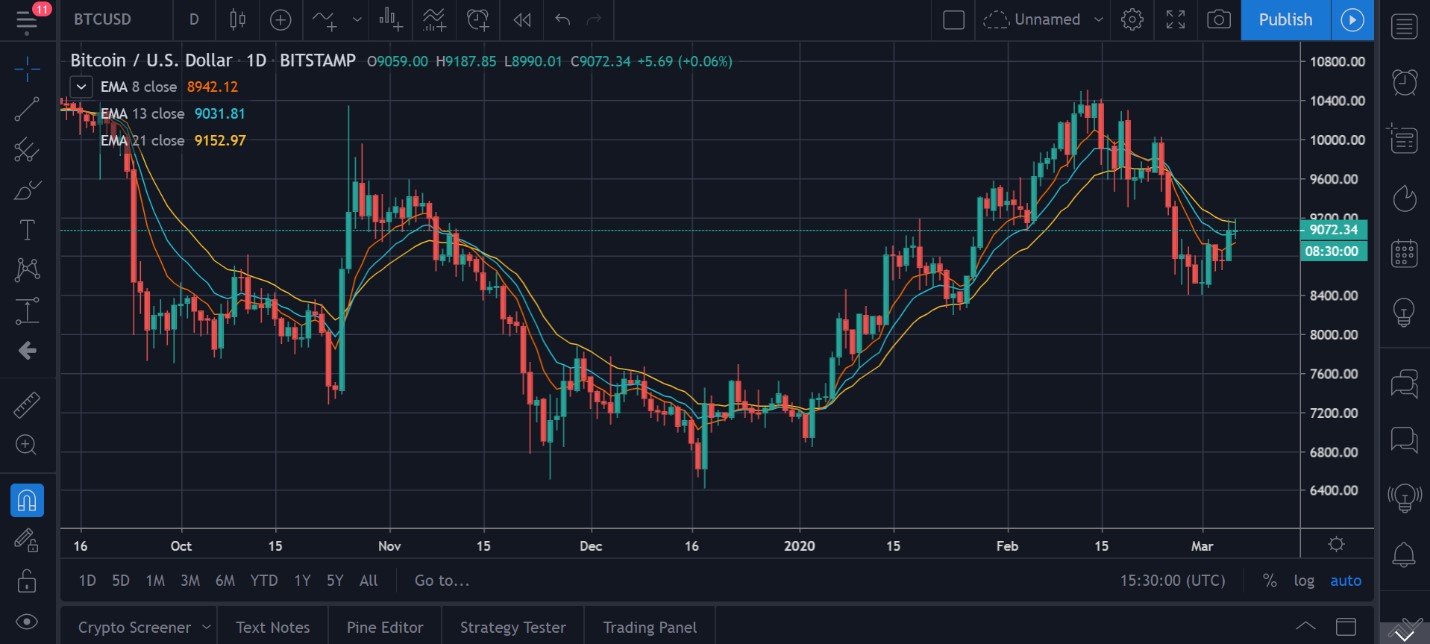The height and width of the screenshot is (644, 1430).
Task: Switch to the Pine Editor tab
Action: tap(384, 627)
